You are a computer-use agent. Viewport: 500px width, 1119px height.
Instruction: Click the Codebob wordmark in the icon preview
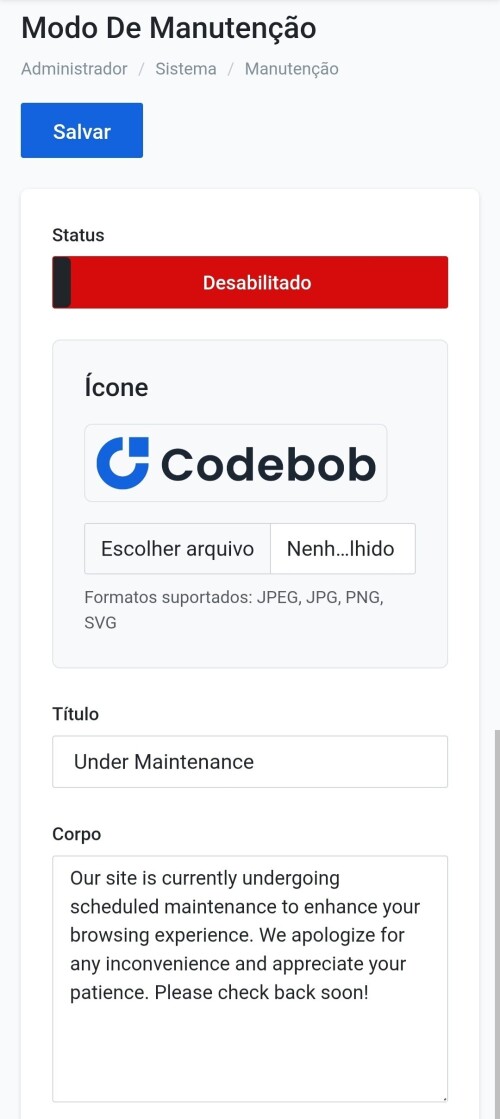(x=267, y=465)
